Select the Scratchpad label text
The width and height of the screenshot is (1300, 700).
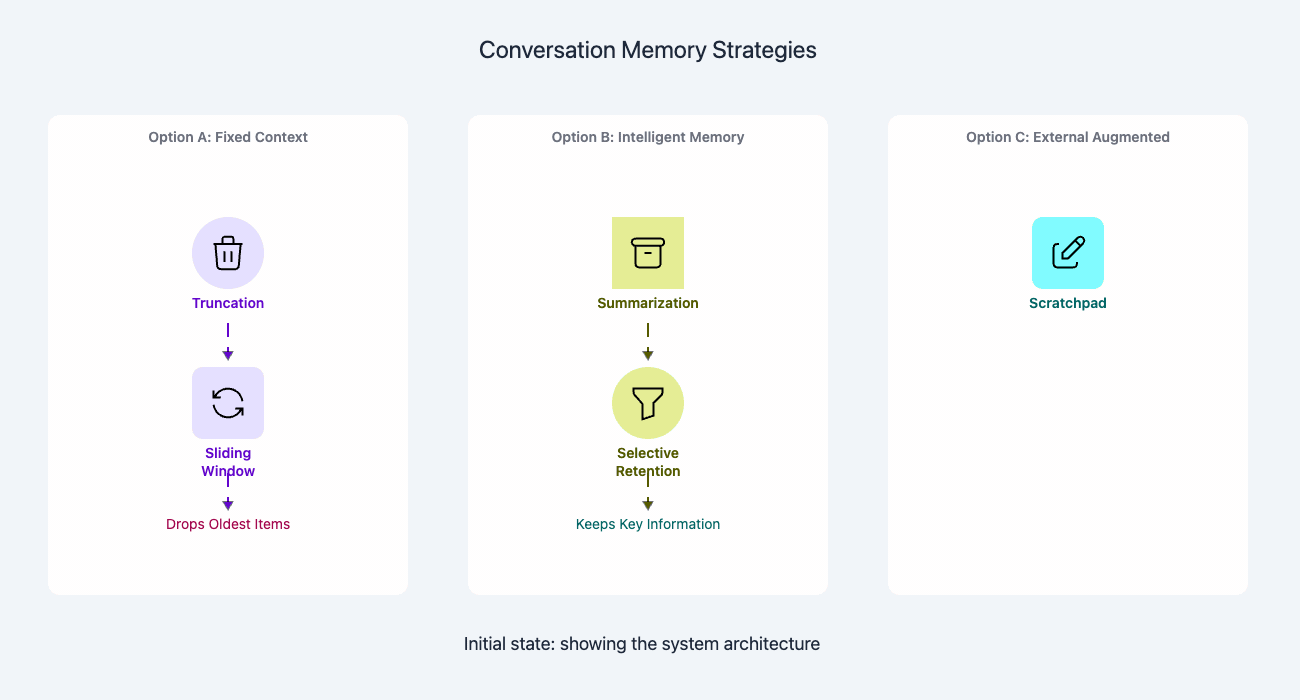tap(1068, 303)
